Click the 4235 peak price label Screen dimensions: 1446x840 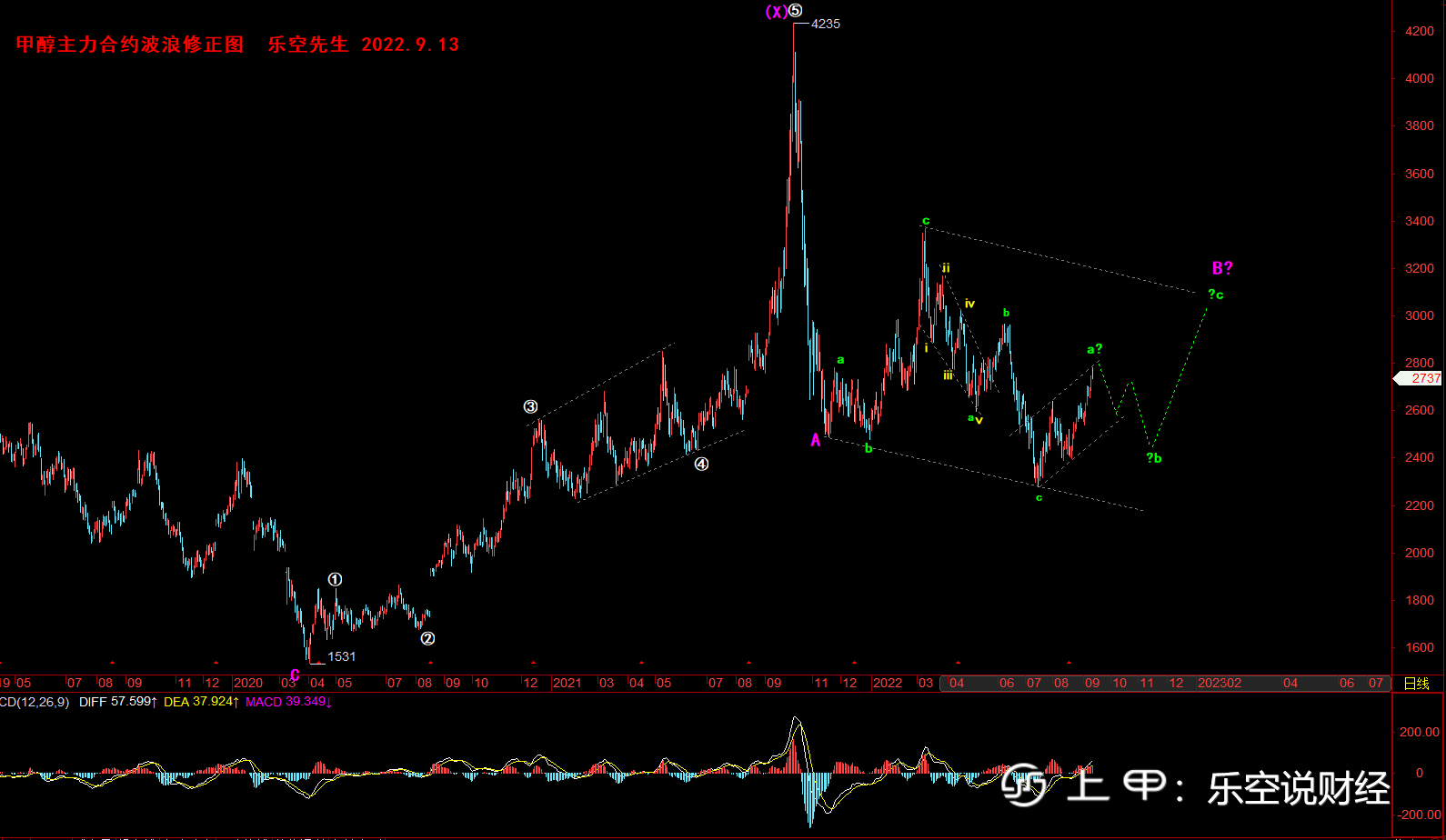pyautogui.click(x=826, y=24)
